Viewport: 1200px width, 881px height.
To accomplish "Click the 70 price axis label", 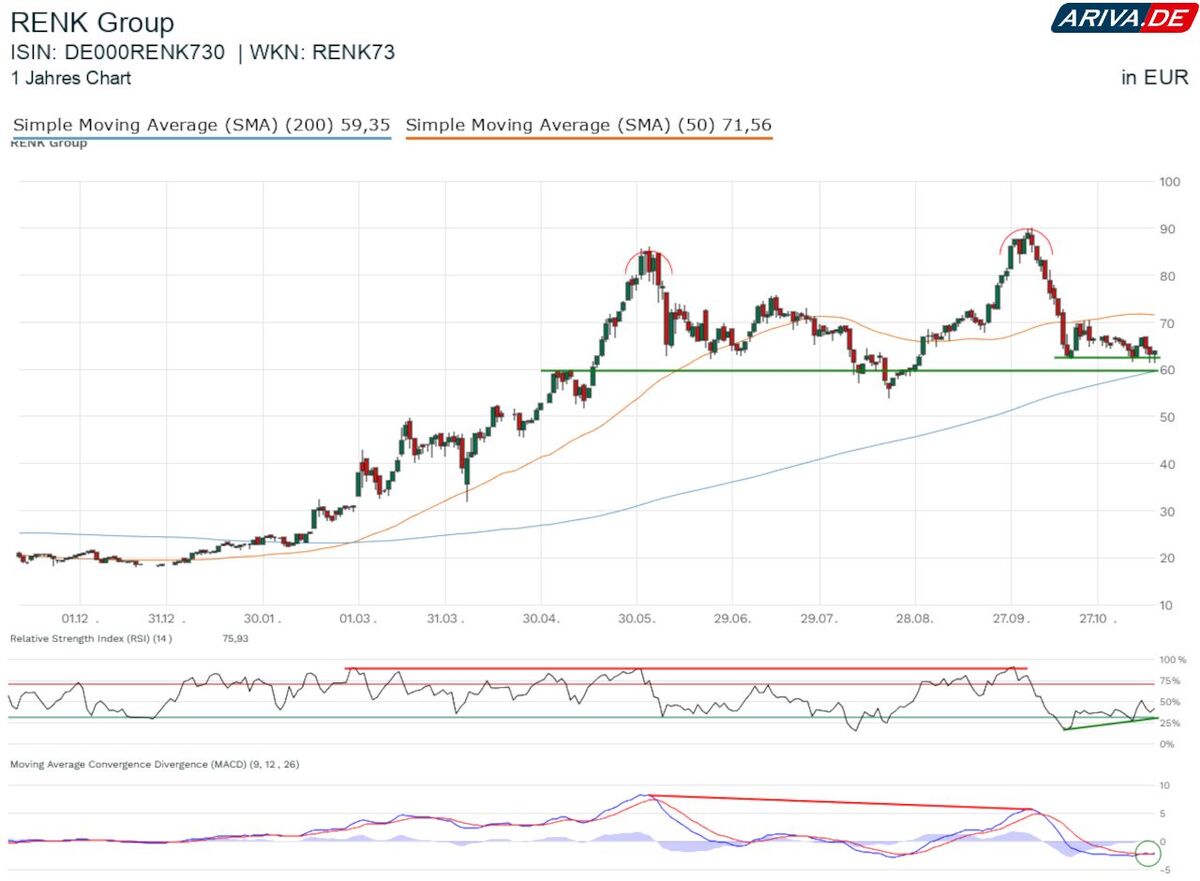I will coord(1166,323).
